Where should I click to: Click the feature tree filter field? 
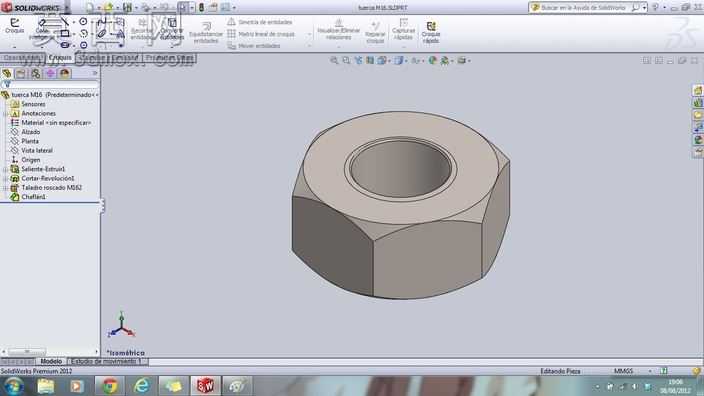[x=50, y=84]
